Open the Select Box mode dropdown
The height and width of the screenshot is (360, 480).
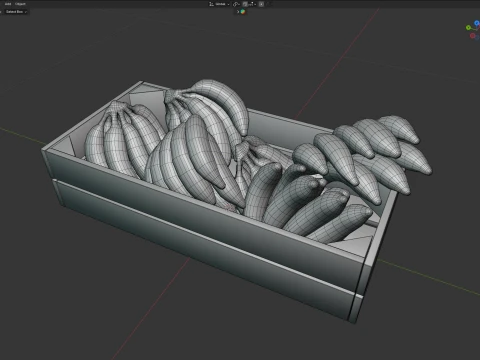tap(16, 12)
